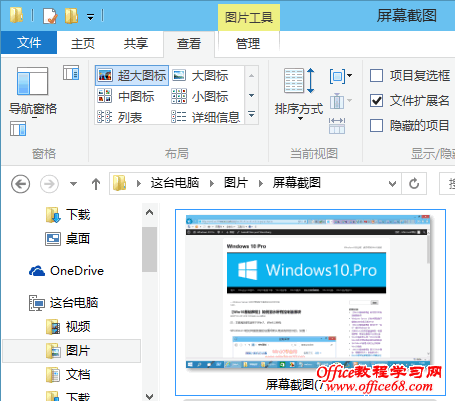Viewport: 455px width, 401px height.
Task: Switch to the 主页 ribbon tab
Action: tap(83, 43)
